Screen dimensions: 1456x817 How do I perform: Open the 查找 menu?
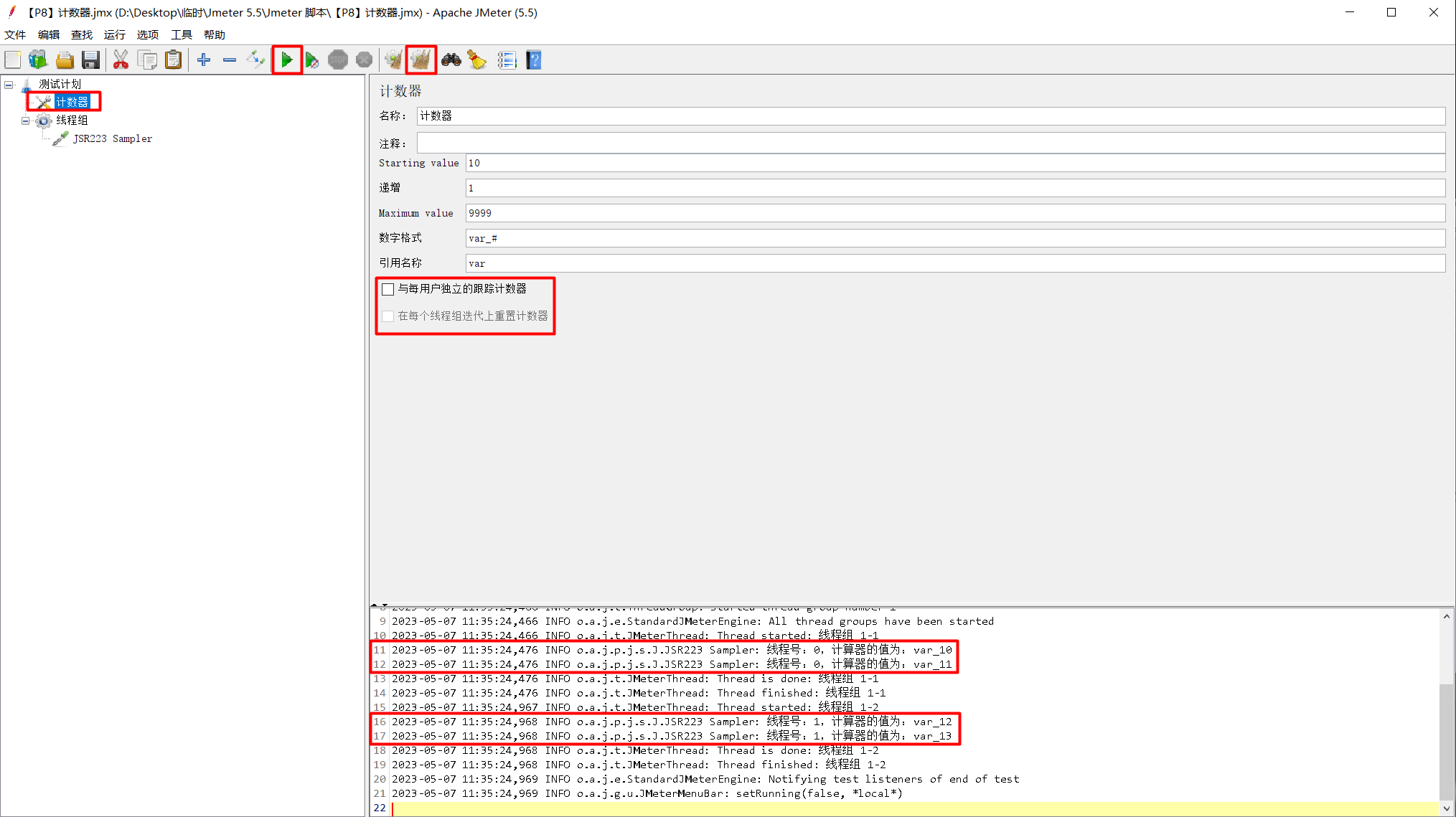click(x=82, y=34)
